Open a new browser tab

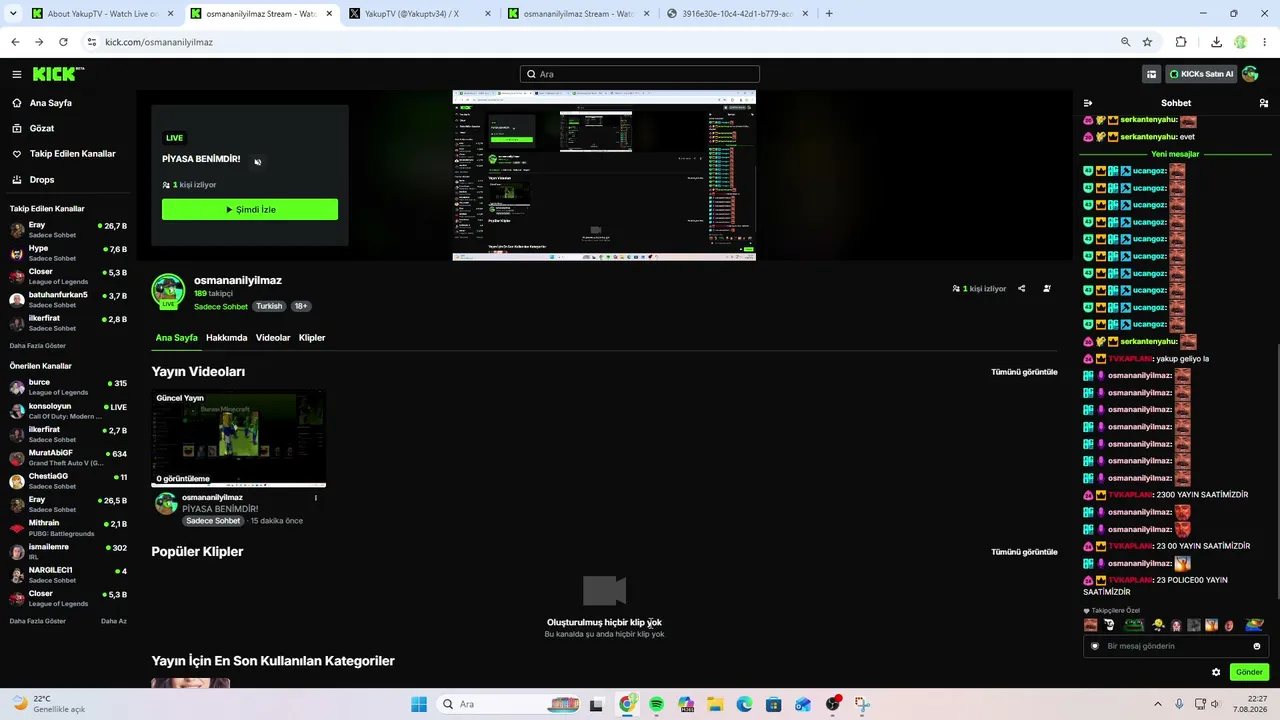pos(829,14)
